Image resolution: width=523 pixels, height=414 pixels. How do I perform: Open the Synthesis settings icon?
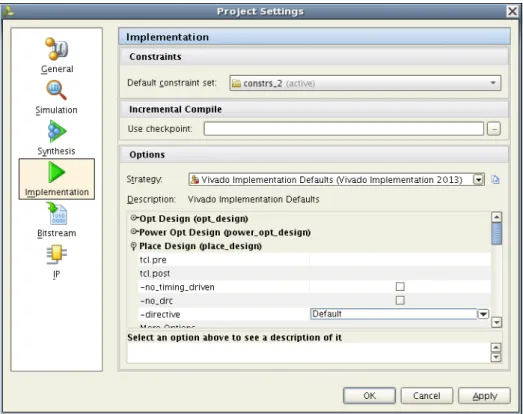tap(57, 131)
